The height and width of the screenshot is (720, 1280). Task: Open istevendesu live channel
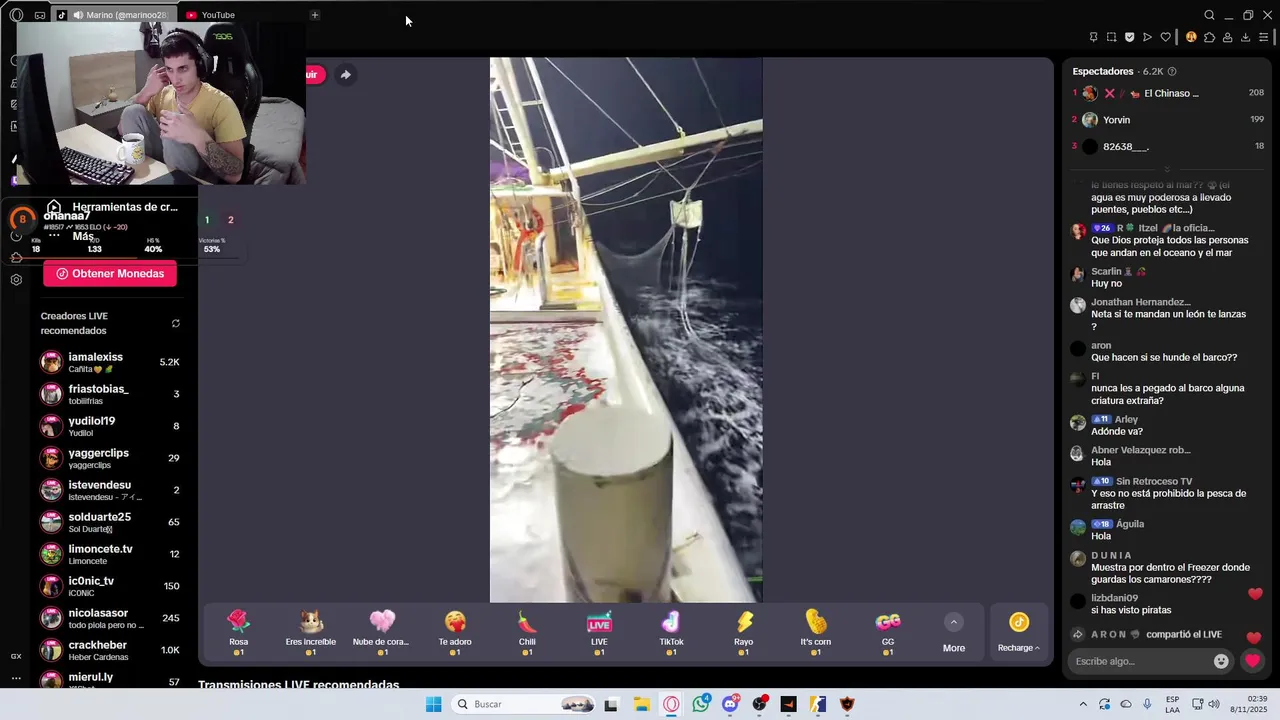[110, 490]
